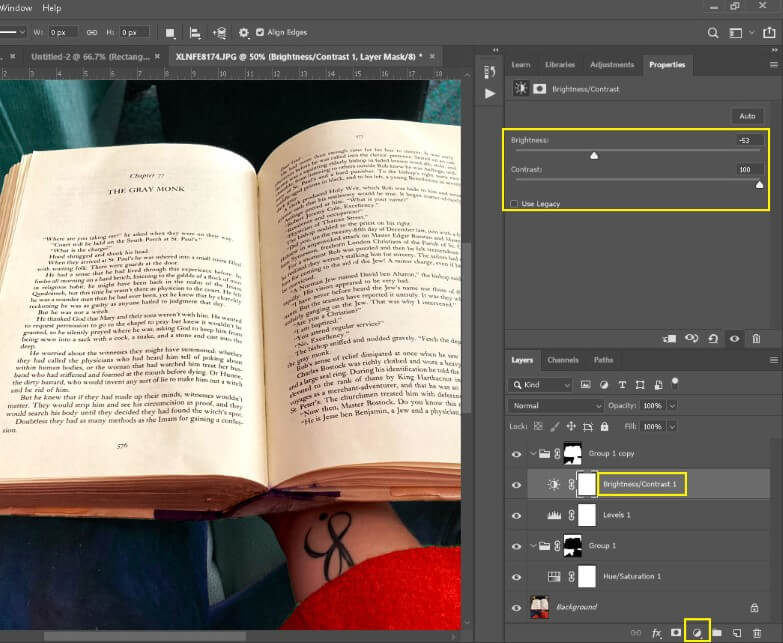Open the Actions panel play icon
The width and height of the screenshot is (783, 643).
click(490, 94)
